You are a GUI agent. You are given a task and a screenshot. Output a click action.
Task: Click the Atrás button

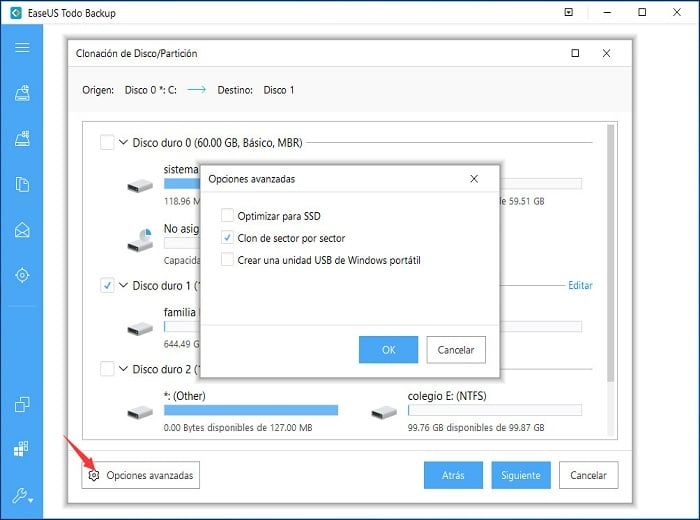click(453, 475)
